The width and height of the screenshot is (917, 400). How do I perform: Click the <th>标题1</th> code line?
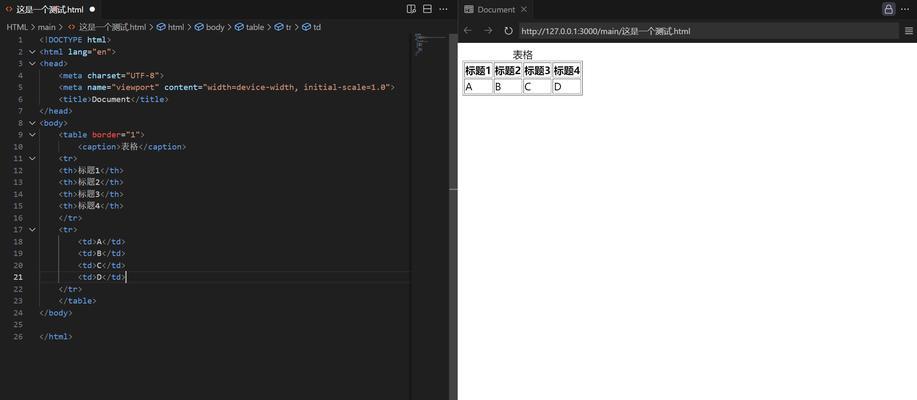click(91, 170)
